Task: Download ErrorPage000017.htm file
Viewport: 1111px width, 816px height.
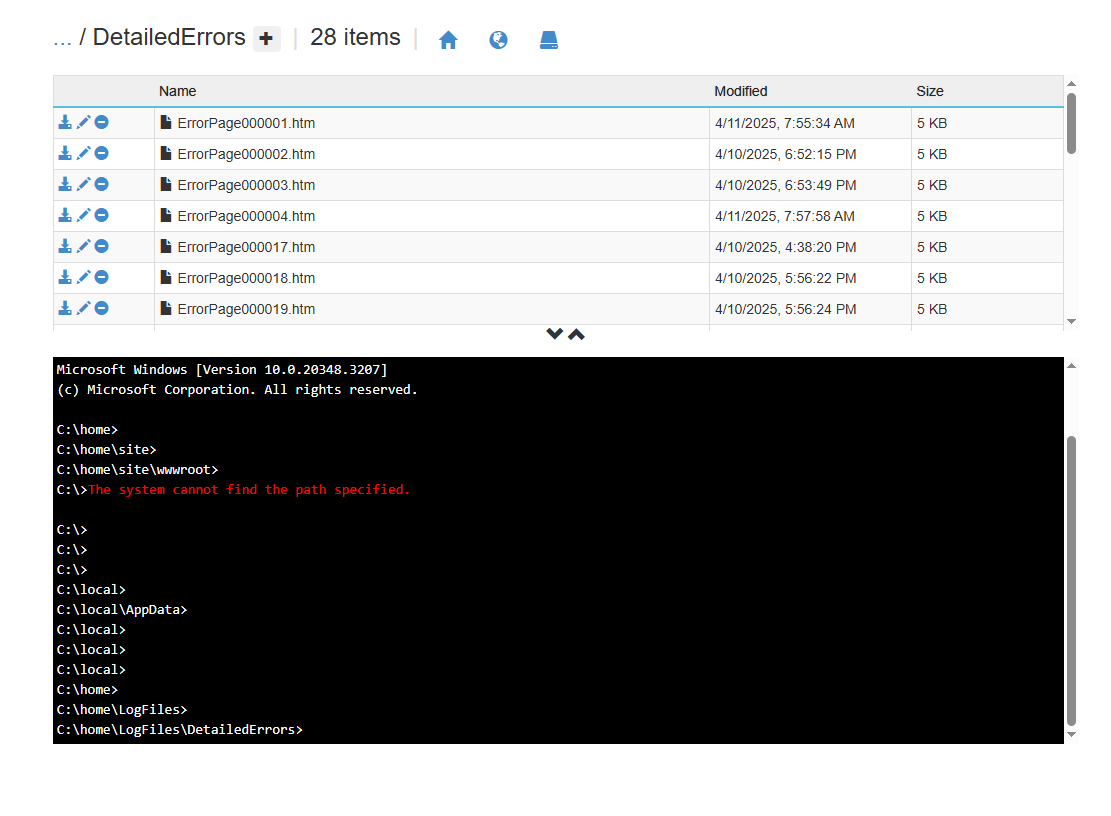Action: [65, 246]
